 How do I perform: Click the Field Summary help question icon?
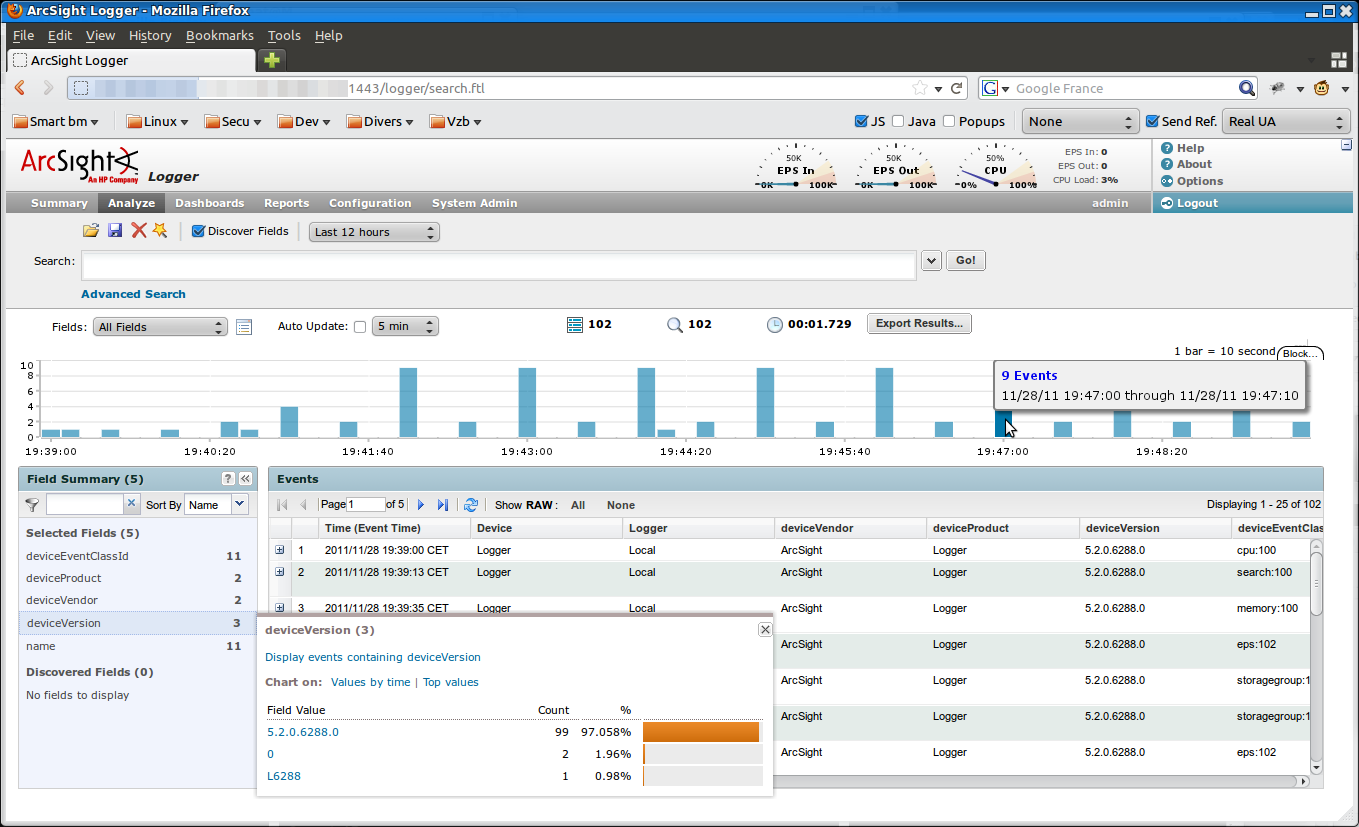228,479
